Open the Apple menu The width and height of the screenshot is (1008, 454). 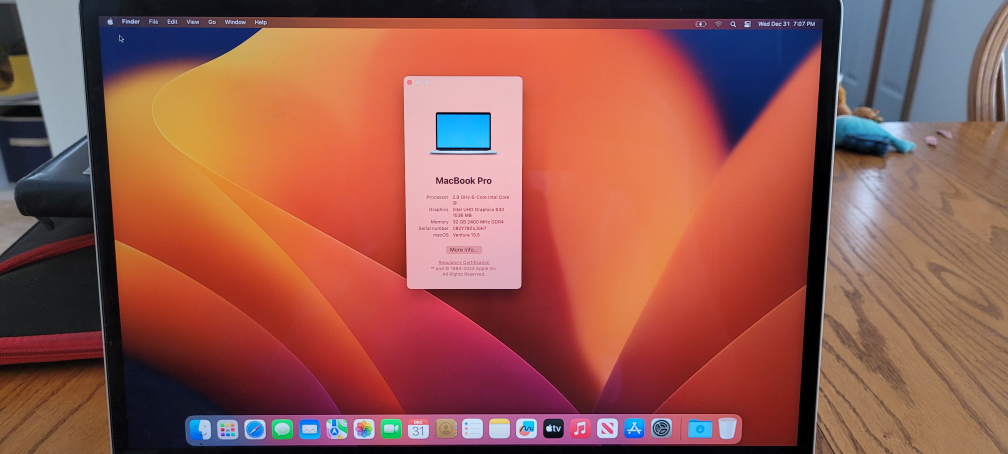(x=110, y=22)
